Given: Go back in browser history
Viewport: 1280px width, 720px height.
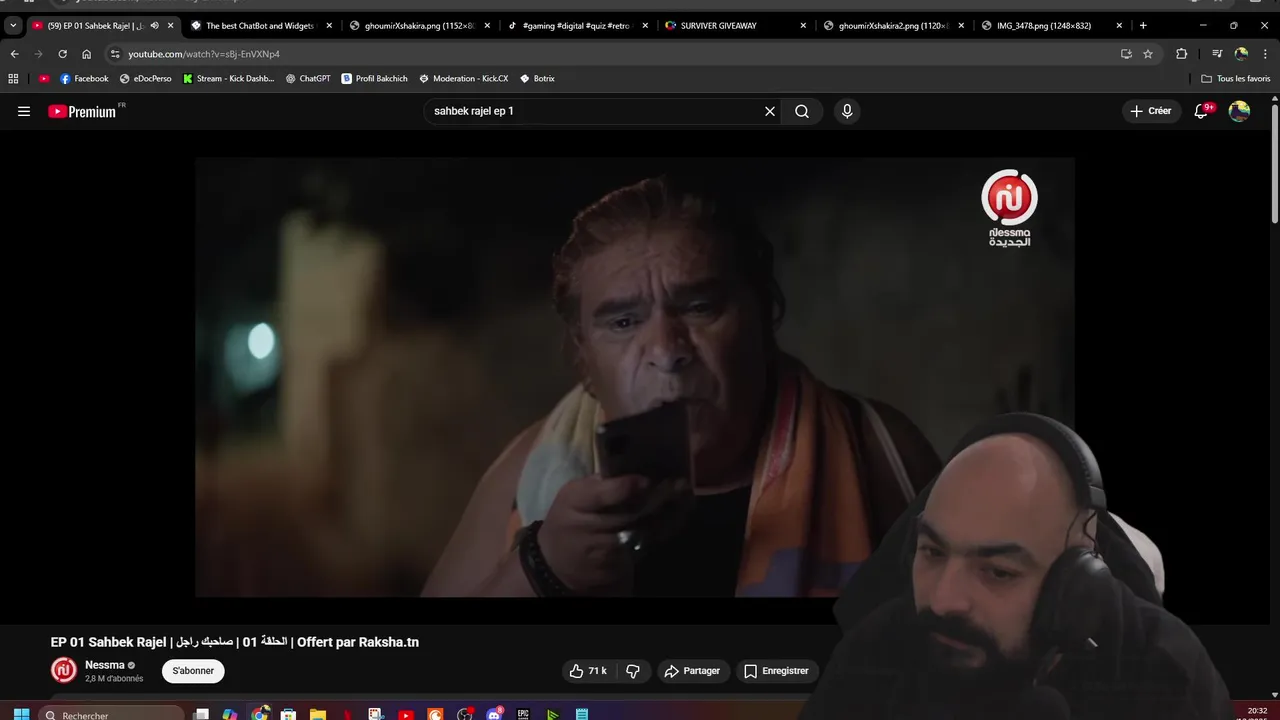Looking at the screenshot, I should point(14,54).
